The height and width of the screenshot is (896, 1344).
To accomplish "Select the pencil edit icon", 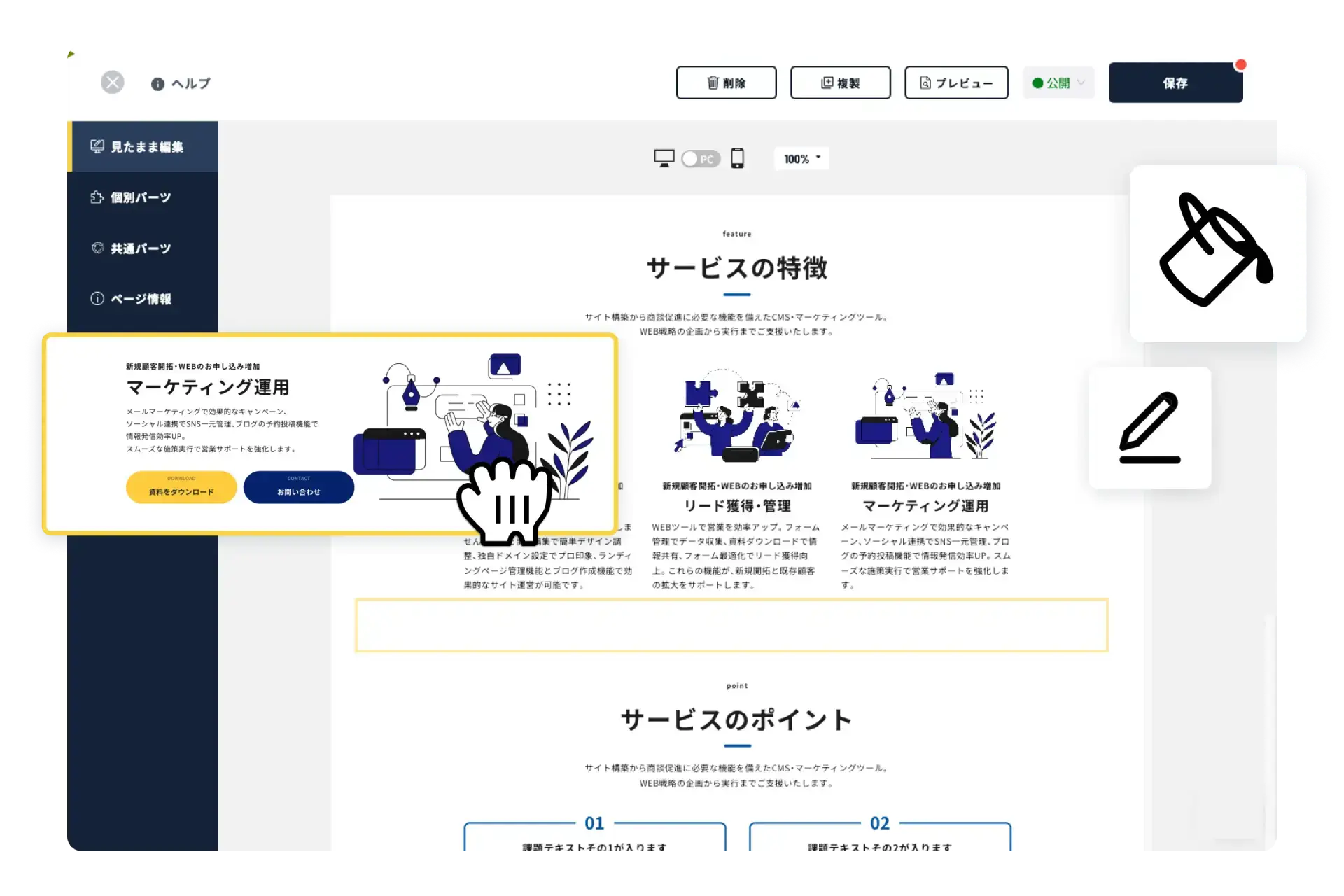I will pyautogui.click(x=1149, y=428).
